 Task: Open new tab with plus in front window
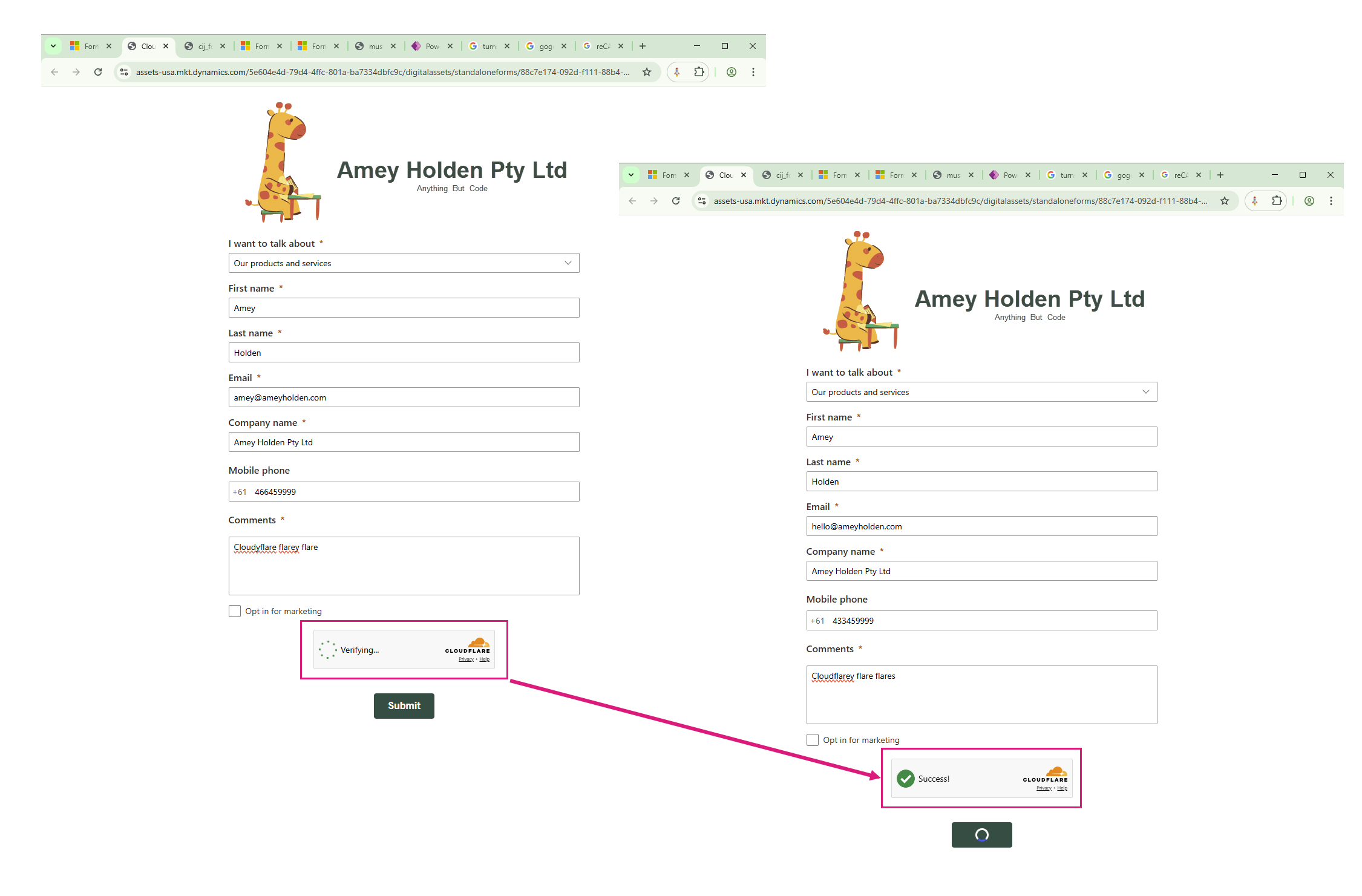tap(1220, 175)
